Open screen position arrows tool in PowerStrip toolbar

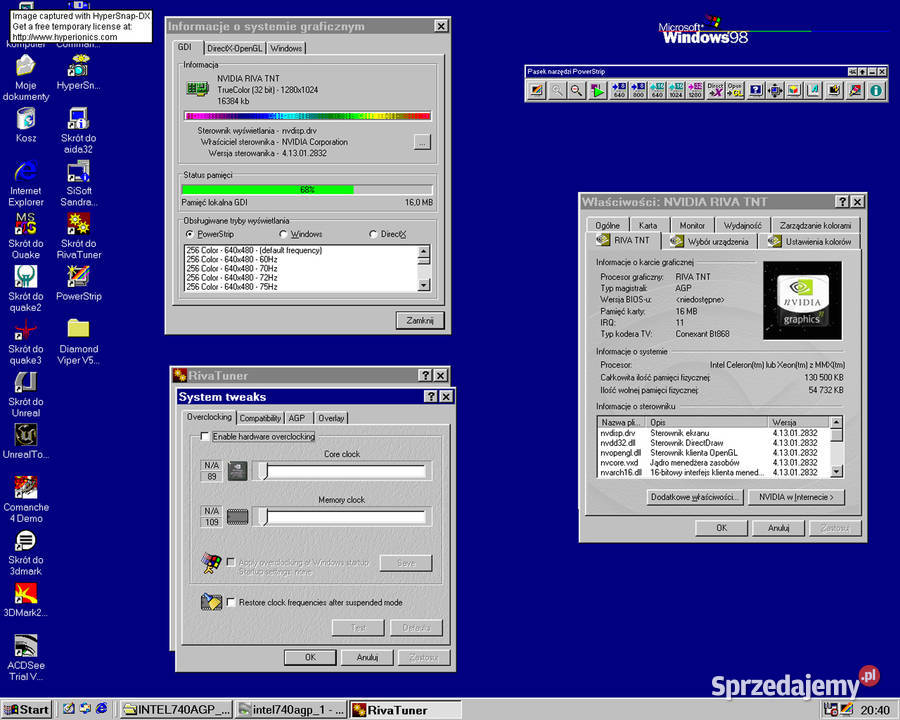775,91
